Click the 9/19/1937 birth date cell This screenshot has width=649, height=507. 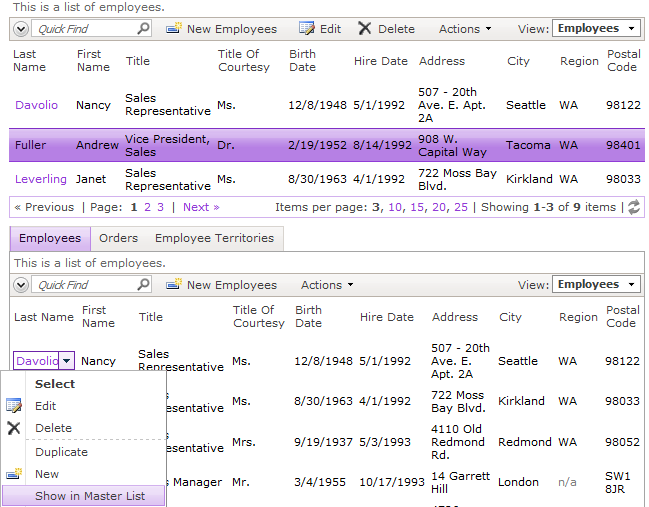pyautogui.click(x=323, y=442)
